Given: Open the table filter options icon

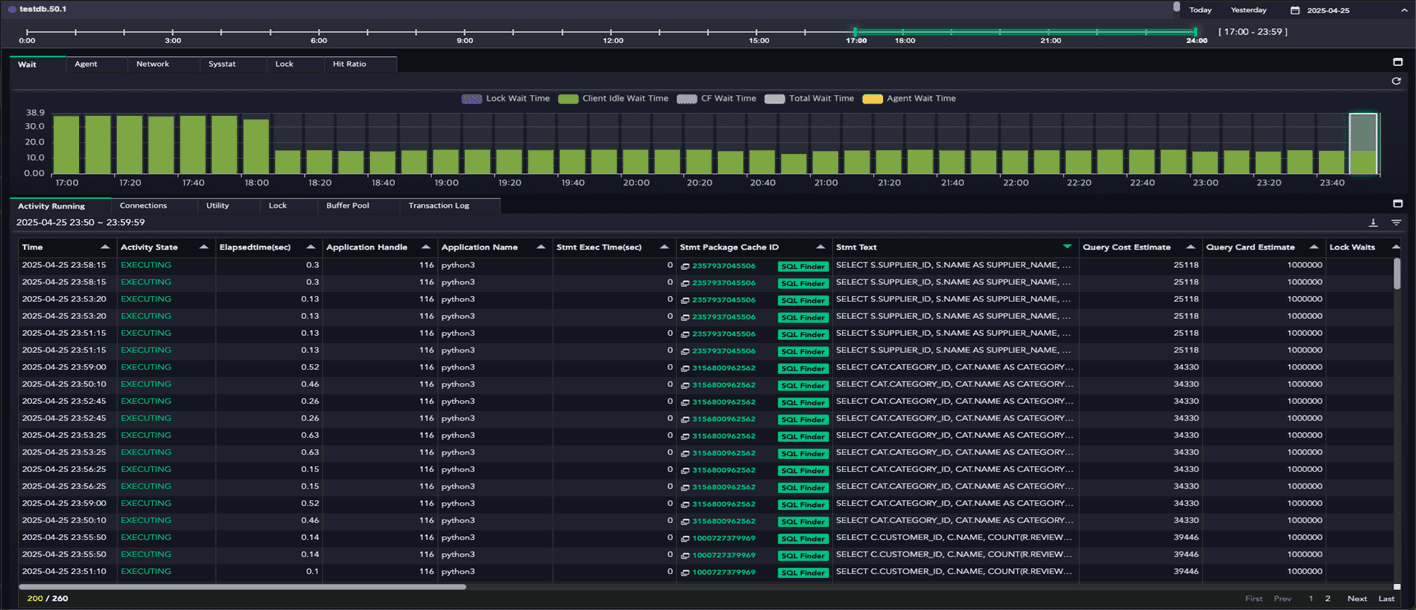Looking at the screenshot, I should tap(1396, 222).
